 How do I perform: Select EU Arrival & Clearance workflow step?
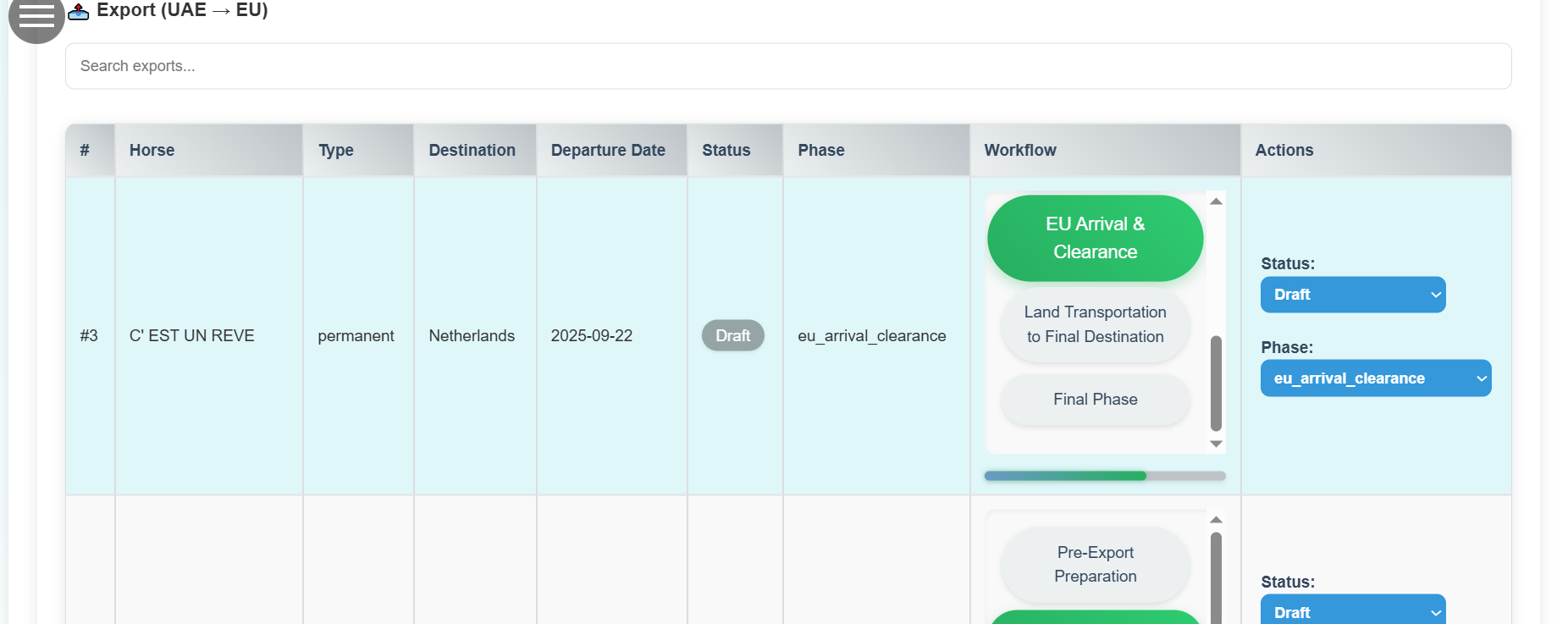[x=1095, y=238]
